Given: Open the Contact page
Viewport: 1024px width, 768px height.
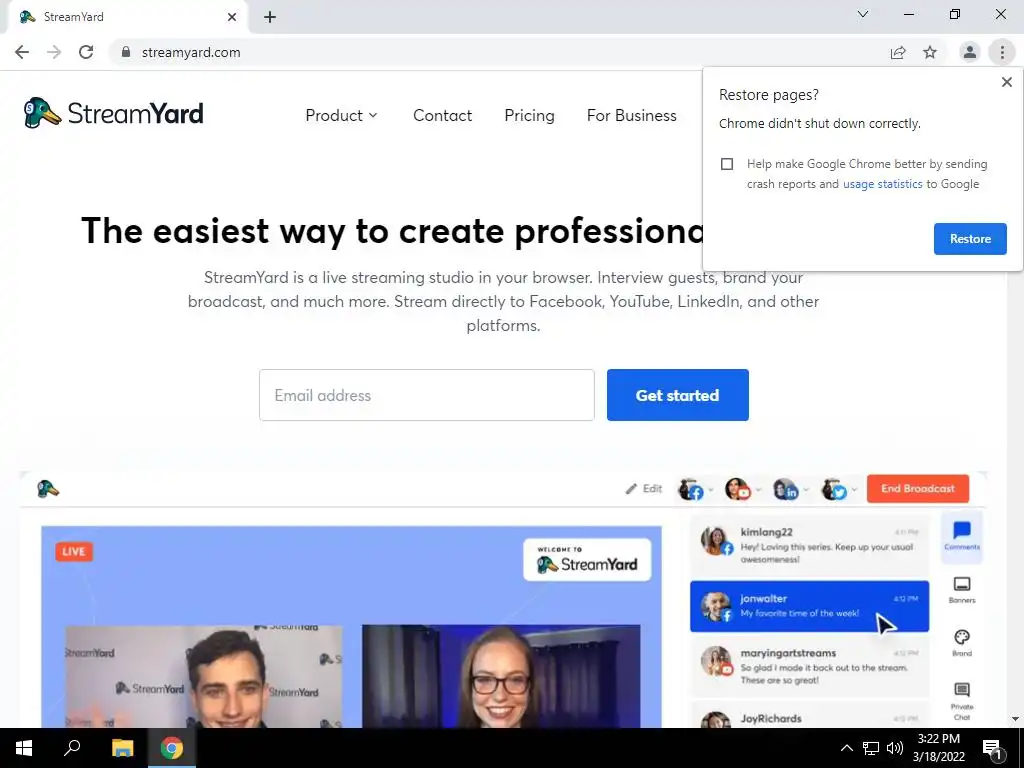Looking at the screenshot, I should [x=442, y=116].
